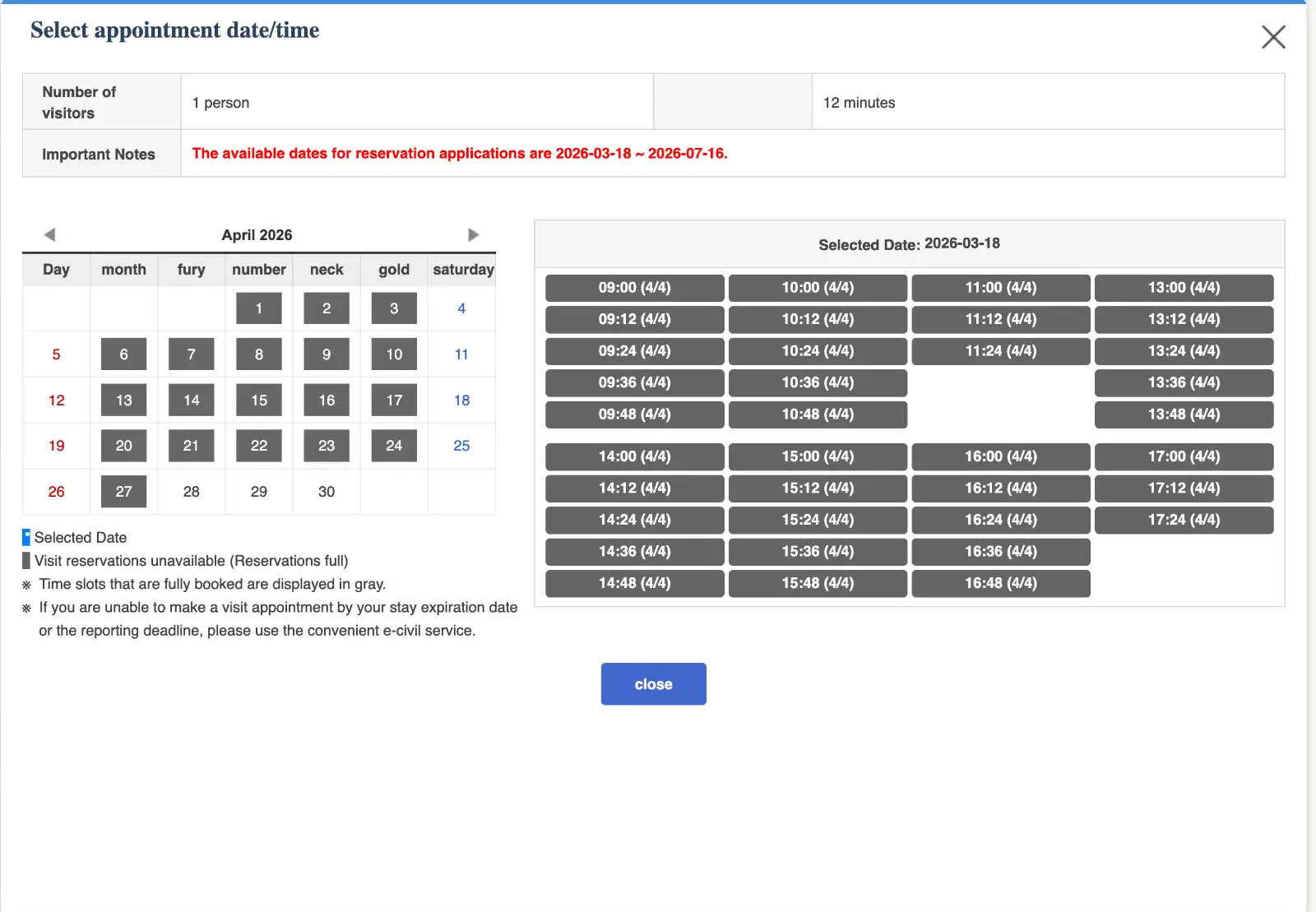Choose the 14:36 time slot
The height and width of the screenshot is (912, 1316).
tap(634, 552)
